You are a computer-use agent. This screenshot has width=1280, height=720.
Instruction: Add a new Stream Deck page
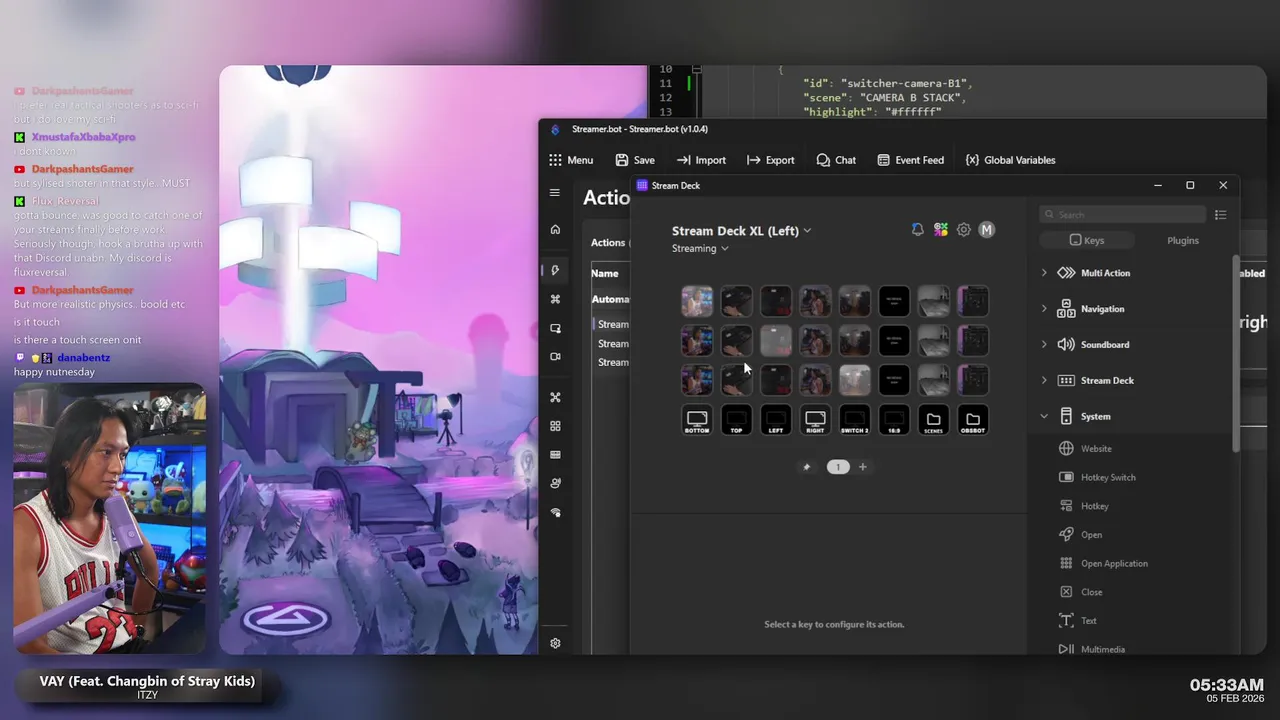click(x=863, y=467)
